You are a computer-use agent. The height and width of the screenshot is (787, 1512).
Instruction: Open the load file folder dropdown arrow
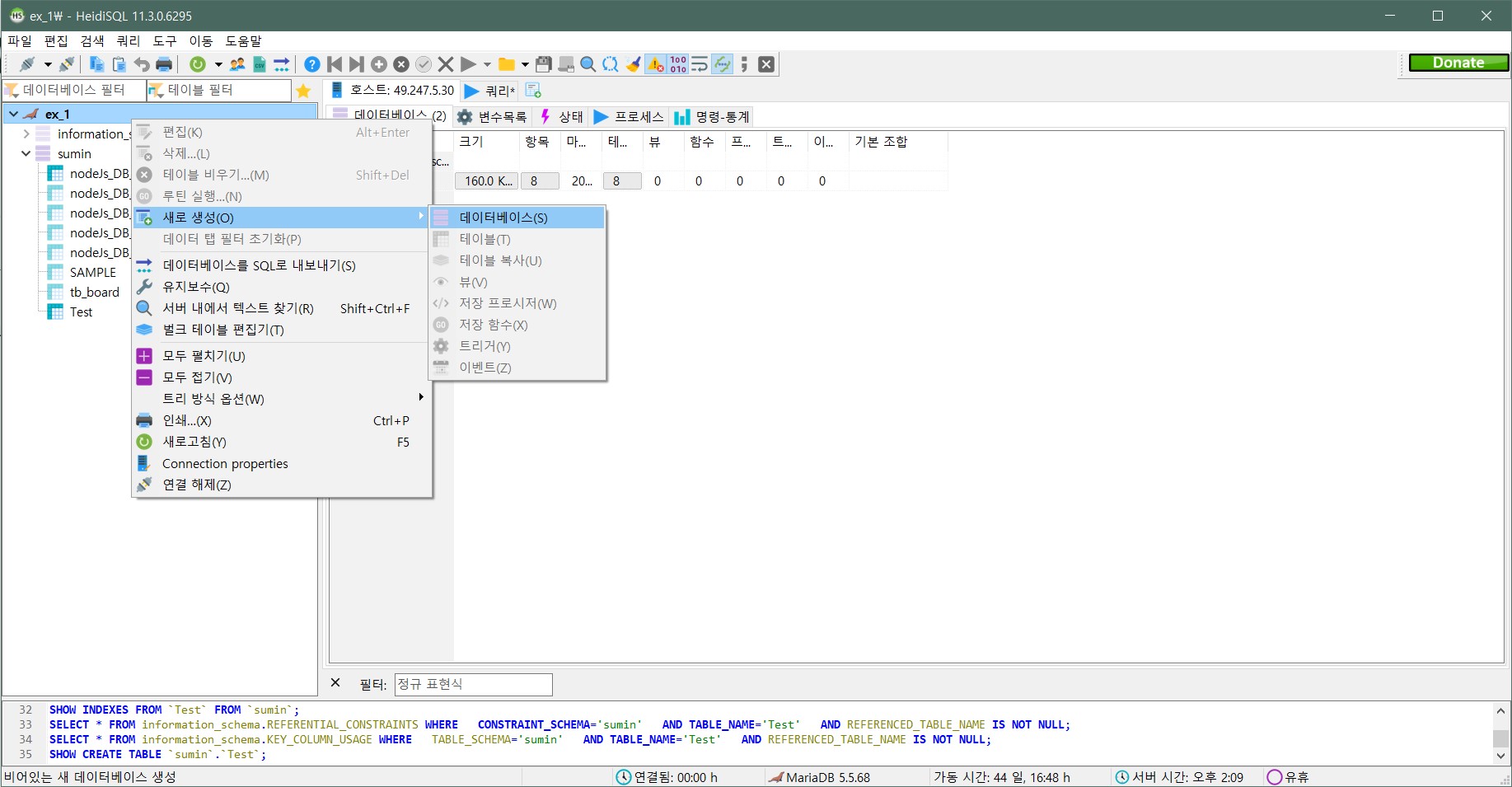(x=525, y=64)
